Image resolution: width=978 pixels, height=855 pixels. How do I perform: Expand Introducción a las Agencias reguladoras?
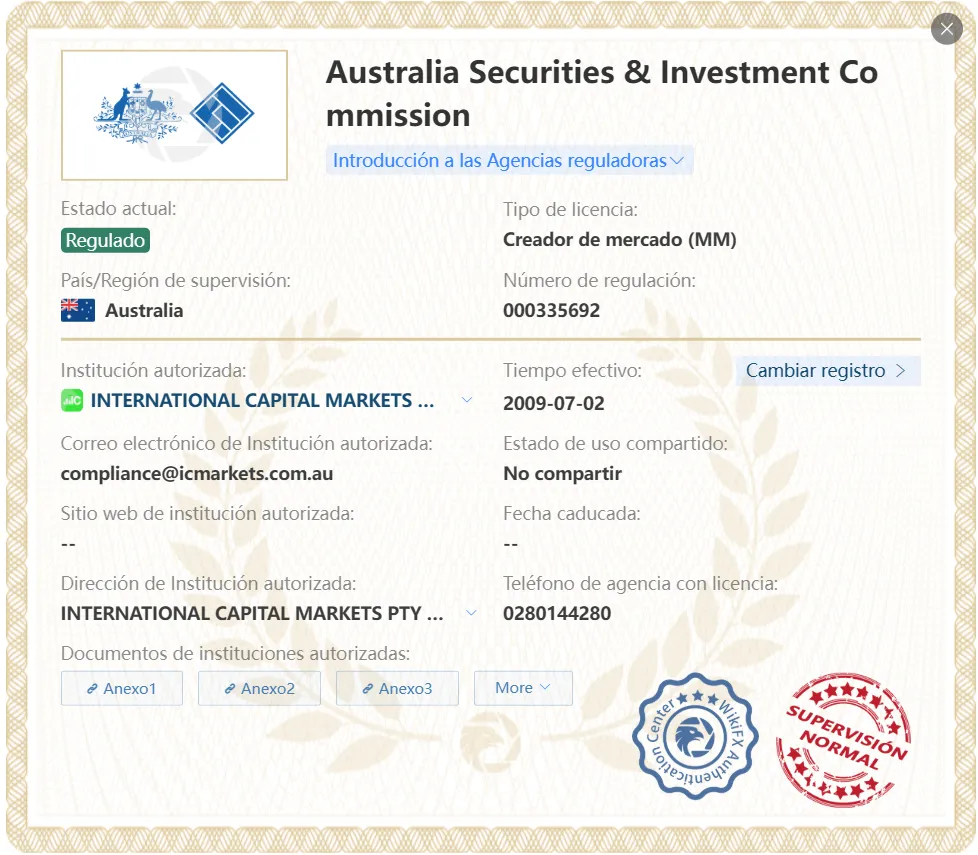[x=509, y=160]
